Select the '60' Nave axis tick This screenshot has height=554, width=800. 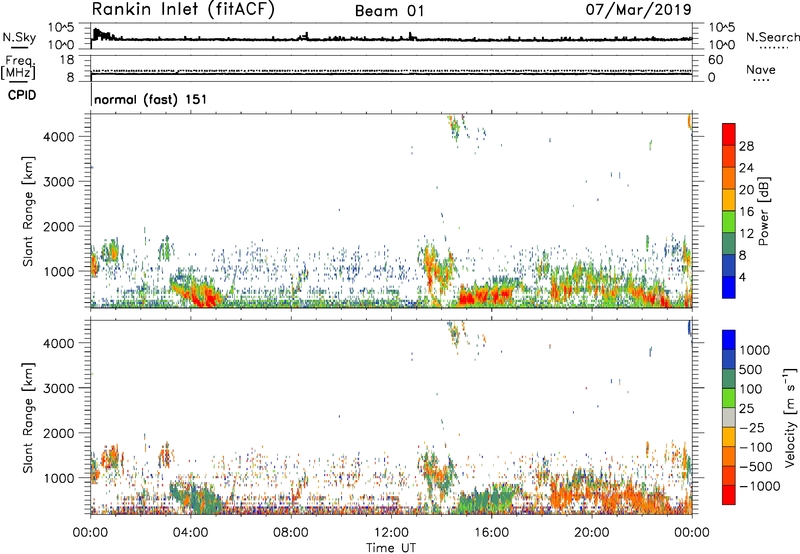pyautogui.click(x=715, y=60)
